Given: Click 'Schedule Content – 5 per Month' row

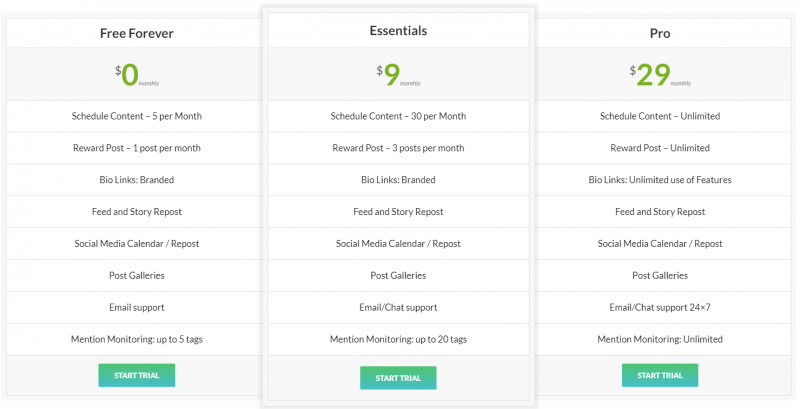Looking at the screenshot, I should (137, 116).
